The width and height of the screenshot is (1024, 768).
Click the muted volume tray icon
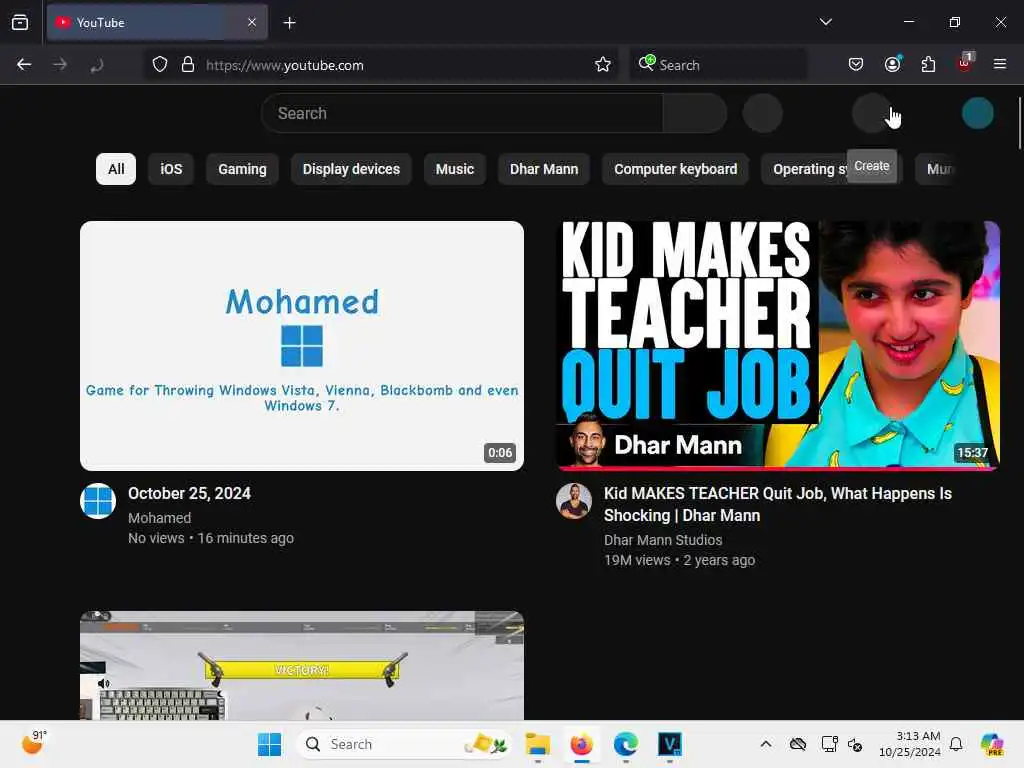[855, 744]
